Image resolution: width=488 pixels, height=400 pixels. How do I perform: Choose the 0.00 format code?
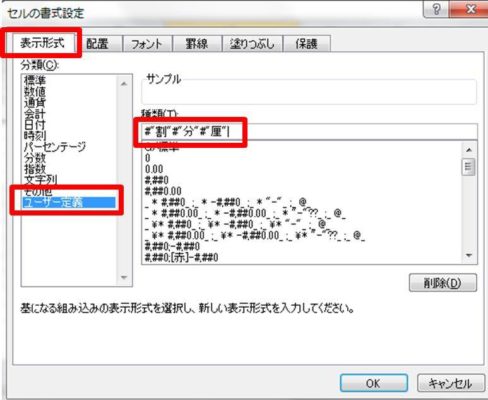[154, 169]
